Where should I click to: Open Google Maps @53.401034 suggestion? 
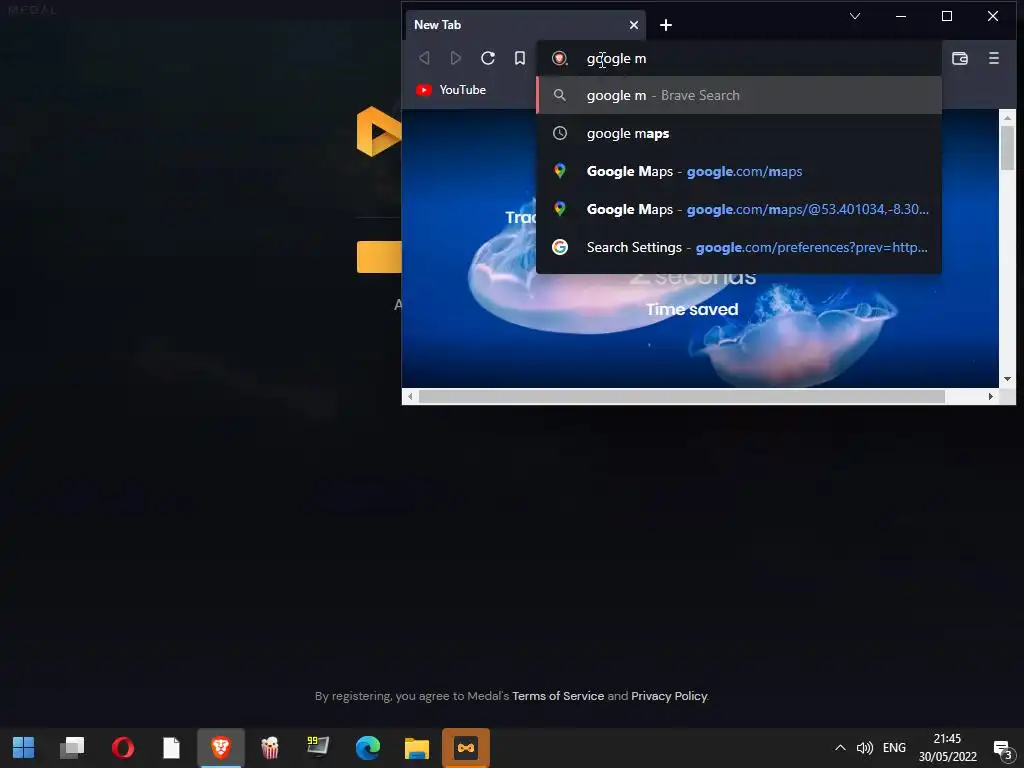click(739, 209)
